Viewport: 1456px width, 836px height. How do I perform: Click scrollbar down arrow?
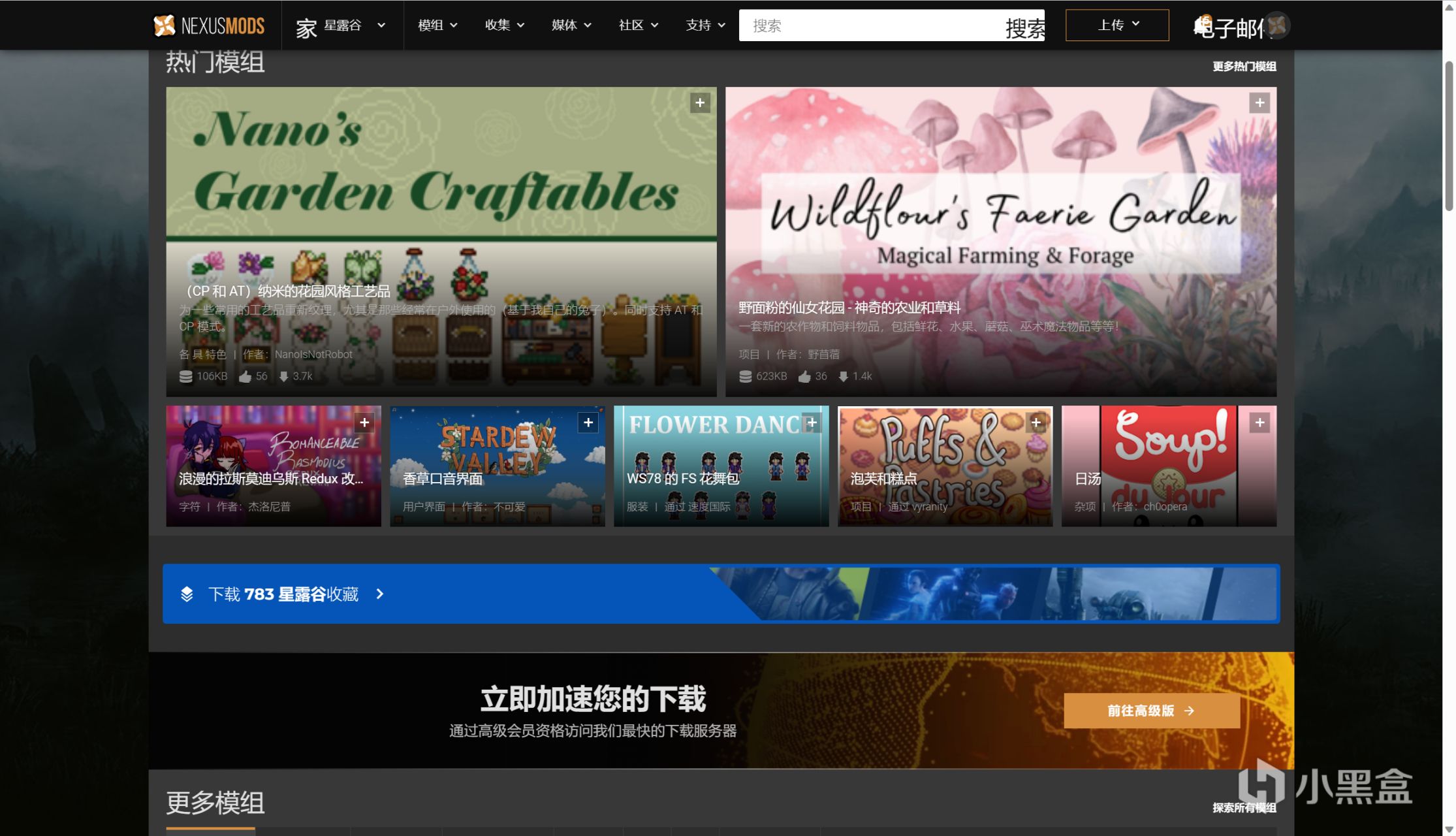[x=1449, y=829]
